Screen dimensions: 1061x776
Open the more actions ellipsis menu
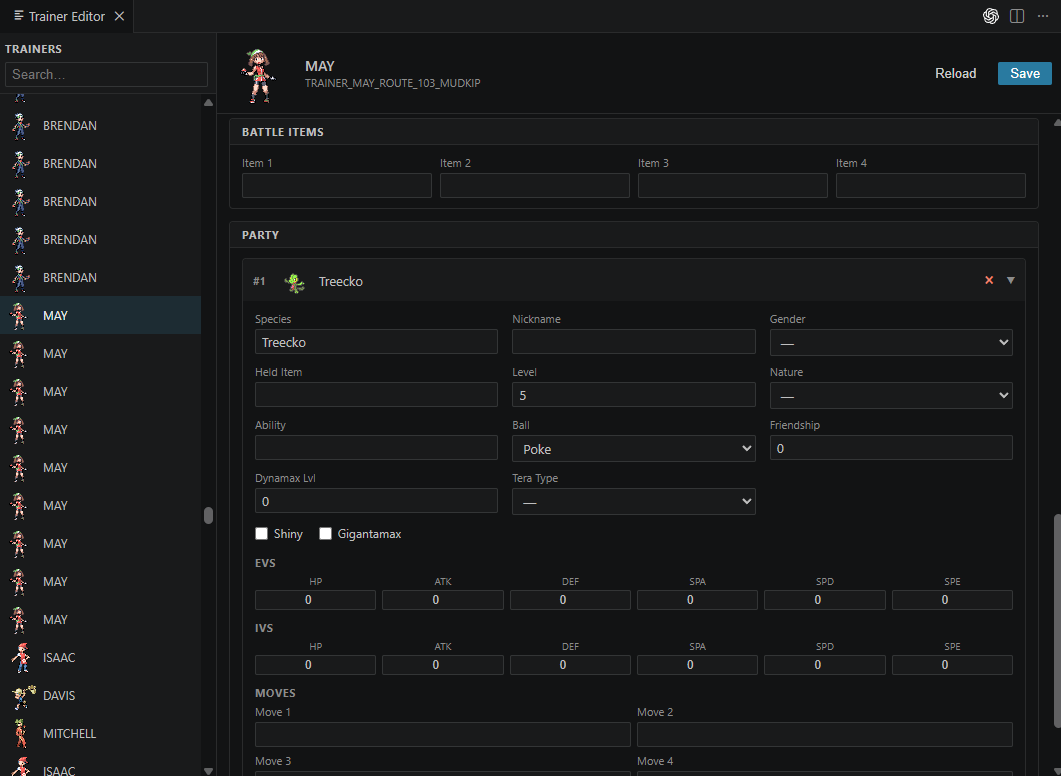click(x=1043, y=16)
